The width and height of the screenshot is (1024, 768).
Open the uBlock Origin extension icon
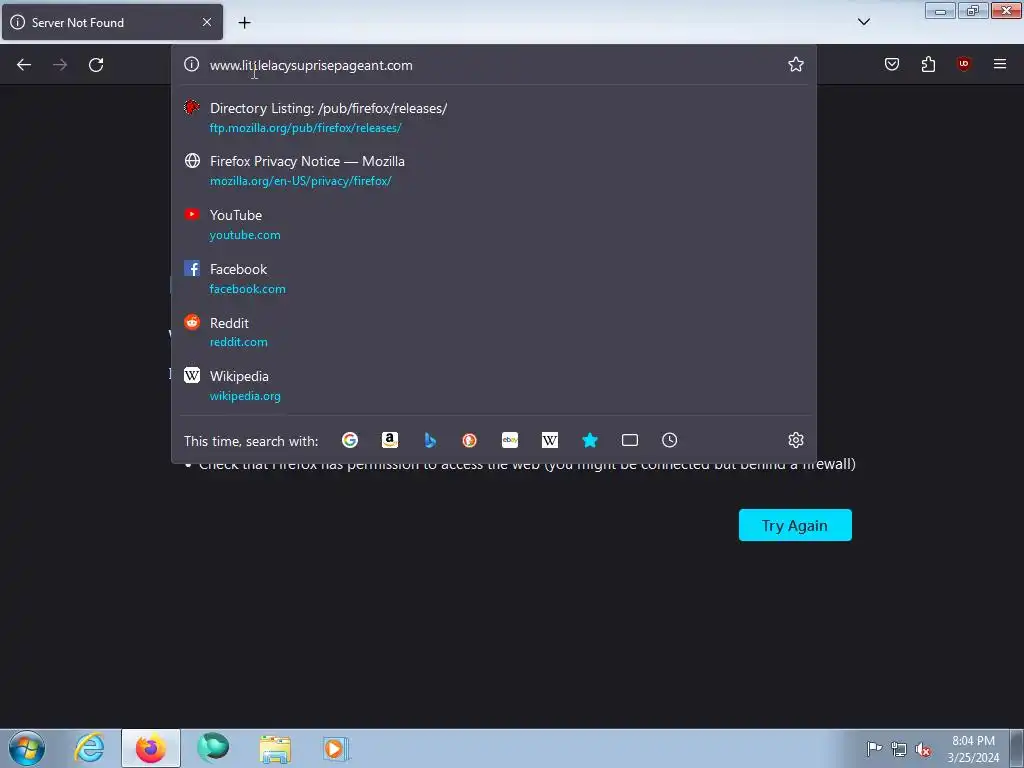point(963,64)
